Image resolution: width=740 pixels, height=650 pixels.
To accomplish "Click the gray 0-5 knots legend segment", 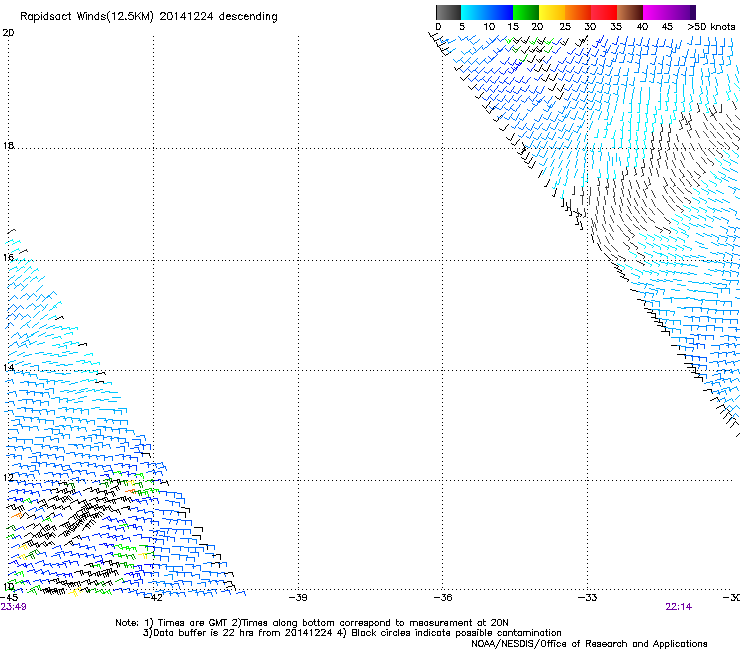I will click(x=448, y=12).
